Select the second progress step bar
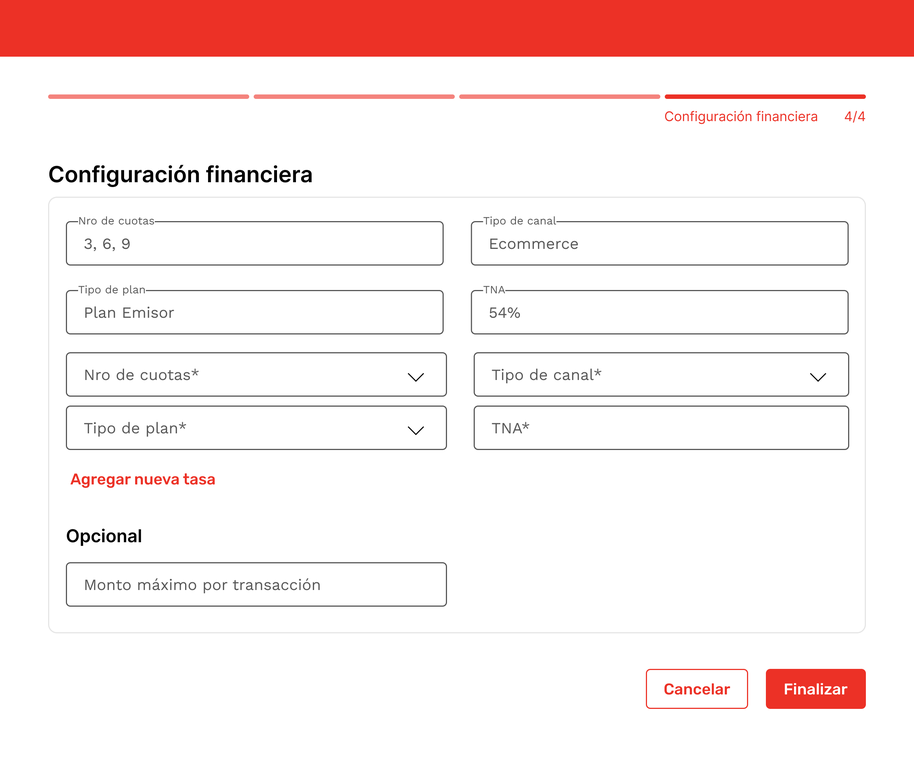This screenshot has width=914, height=757. click(x=354, y=97)
